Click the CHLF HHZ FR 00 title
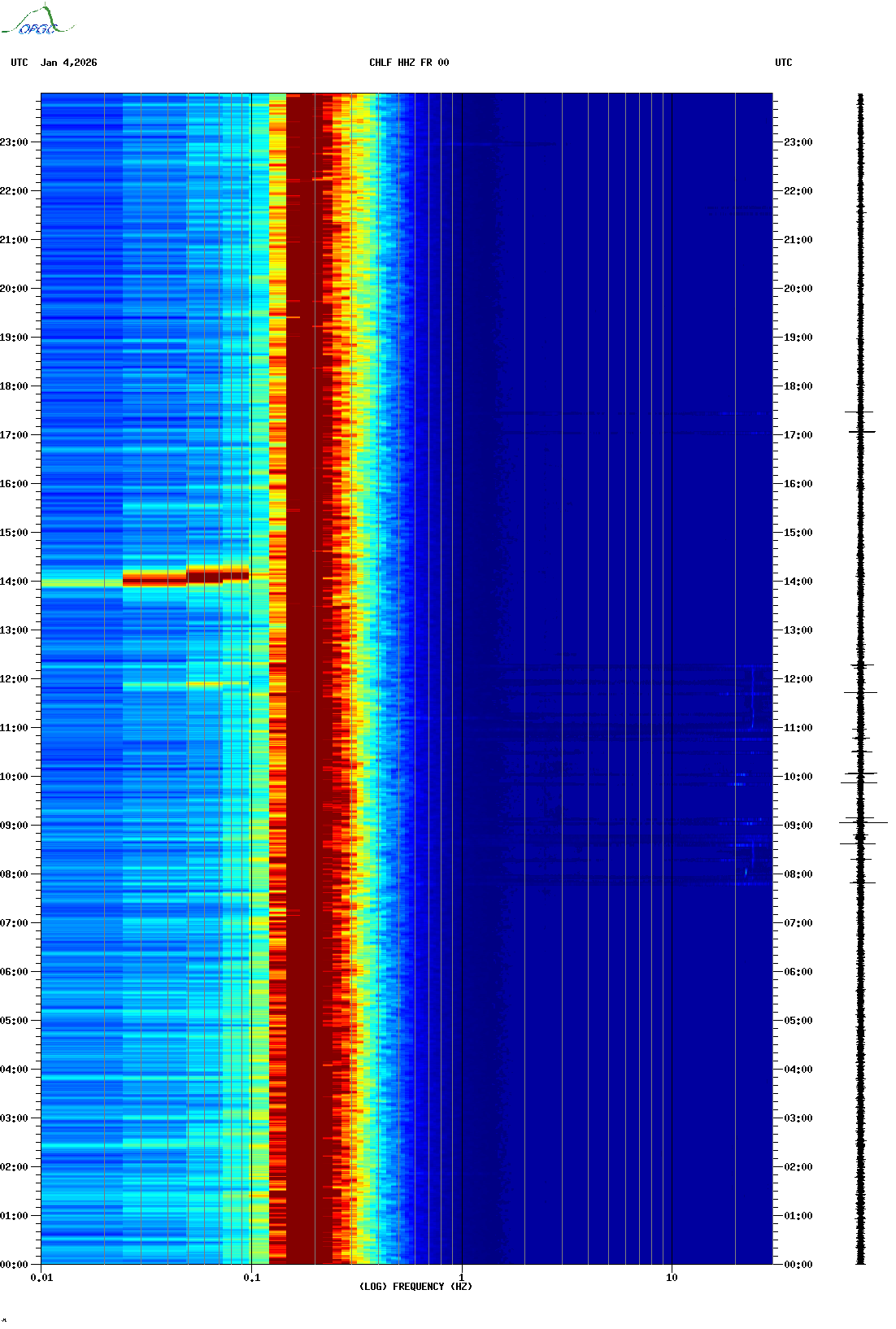 point(409,63)
